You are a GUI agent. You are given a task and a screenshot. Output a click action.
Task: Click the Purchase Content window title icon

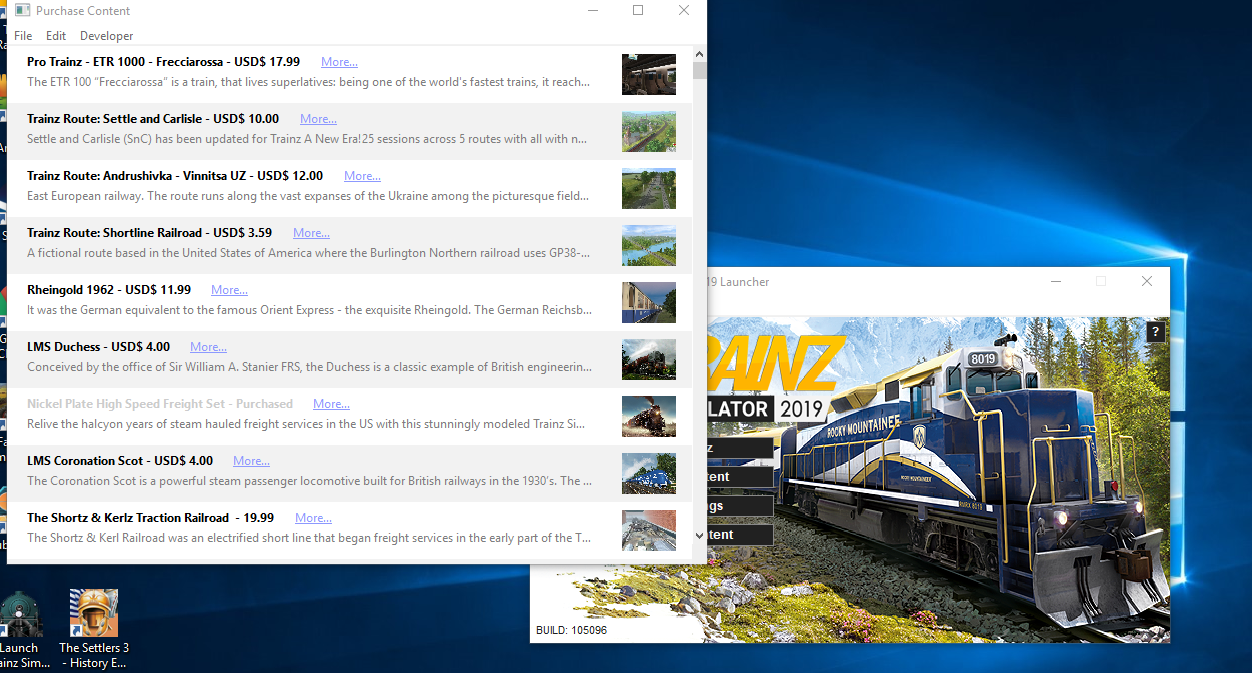[x=22, y=11]
